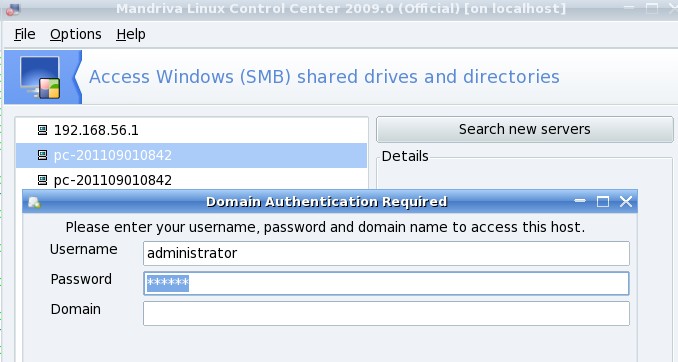This screenshot has height=362, width=678.
Task: Select the highlighted pc-201109010842 server entry
Action: 191,155
